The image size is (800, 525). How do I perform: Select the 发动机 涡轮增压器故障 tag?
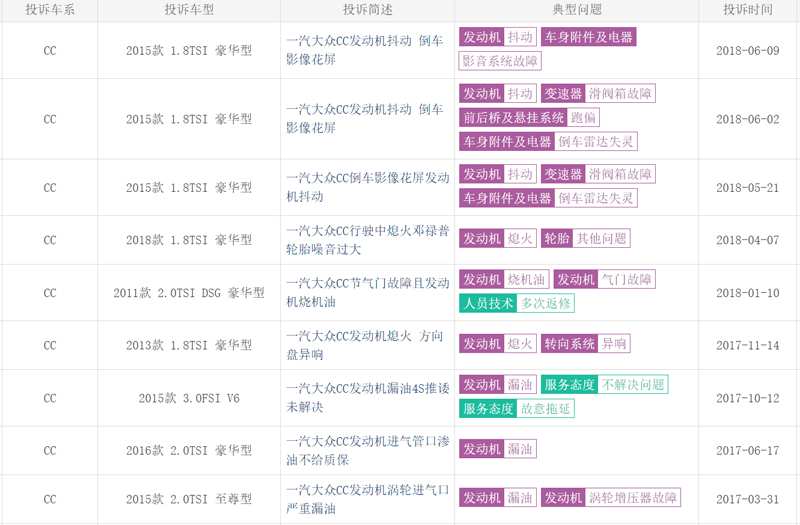611,497
